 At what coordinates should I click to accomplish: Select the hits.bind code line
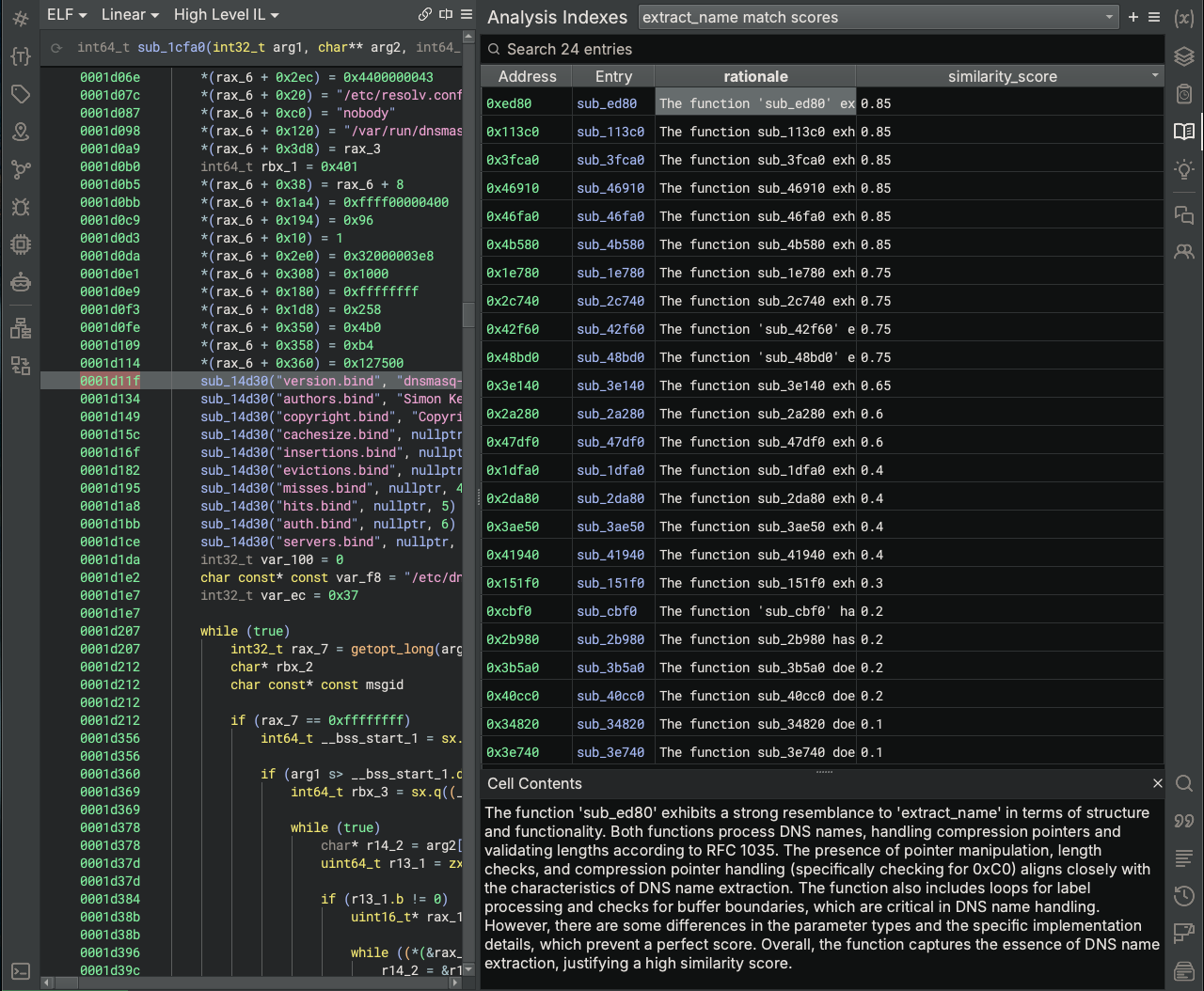click(x=327, y=506)
